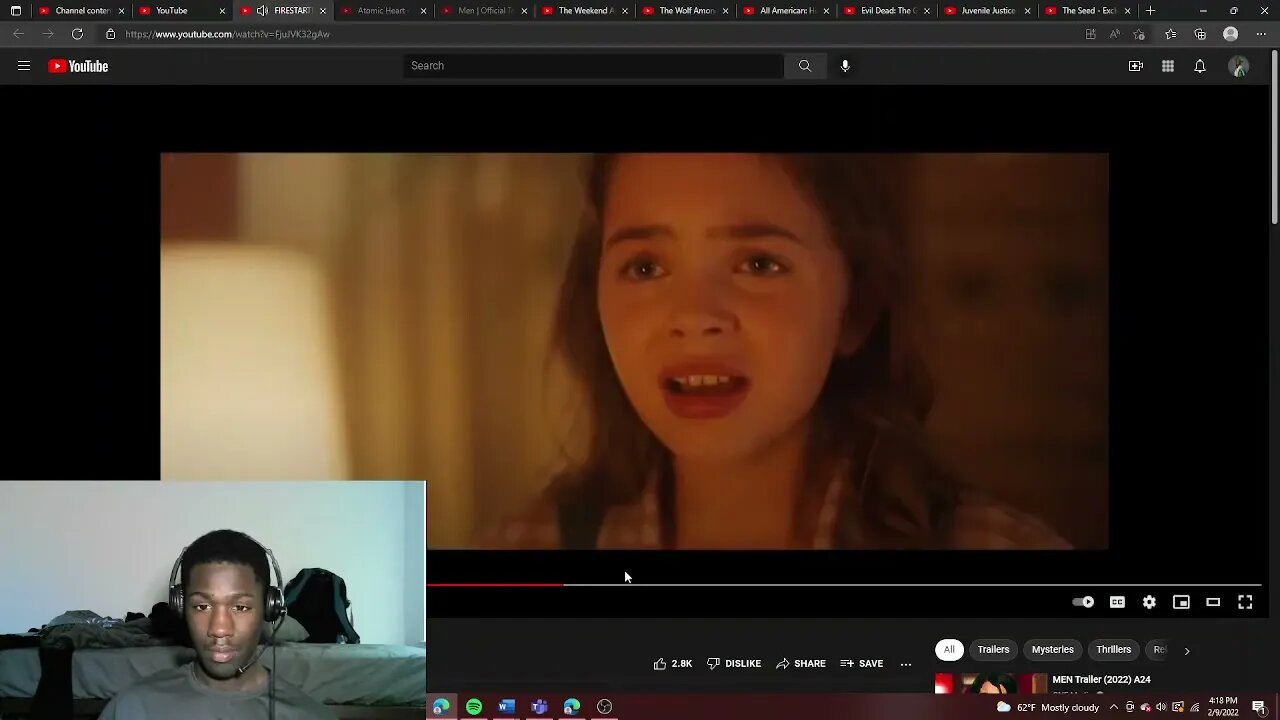This screenshot has height=720, width=1280.
Task: Click SAVE to playlist
Action: 862,664
